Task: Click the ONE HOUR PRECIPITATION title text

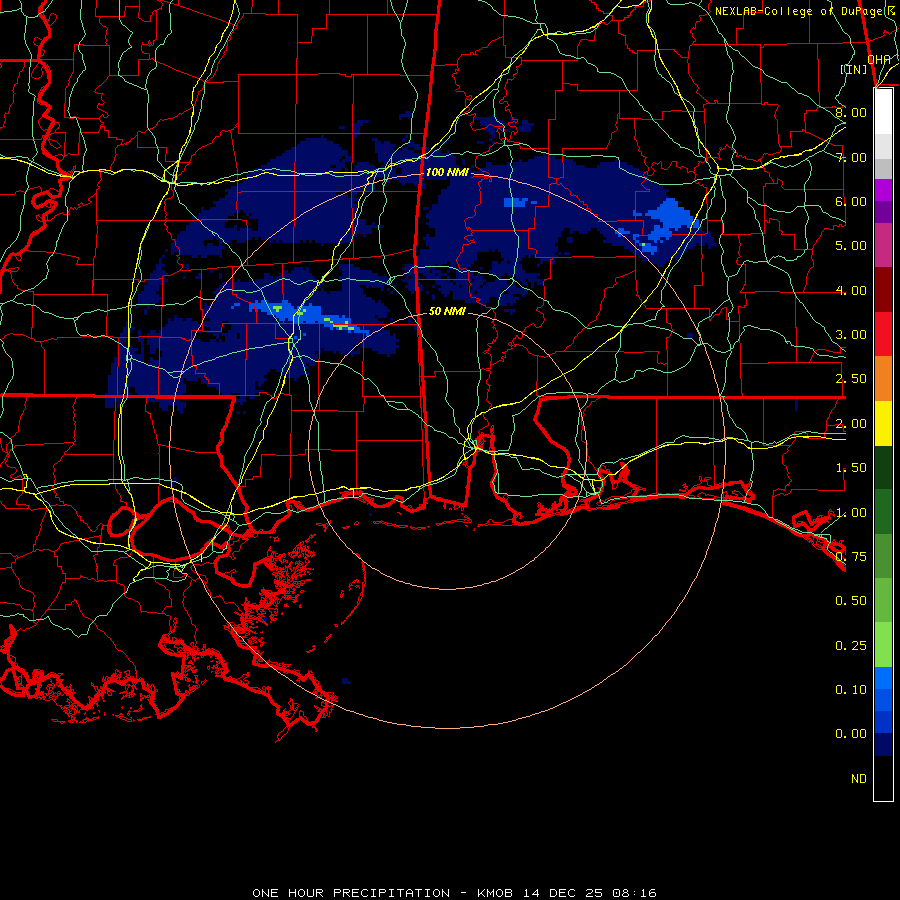Action: click(x=351, y=893)
